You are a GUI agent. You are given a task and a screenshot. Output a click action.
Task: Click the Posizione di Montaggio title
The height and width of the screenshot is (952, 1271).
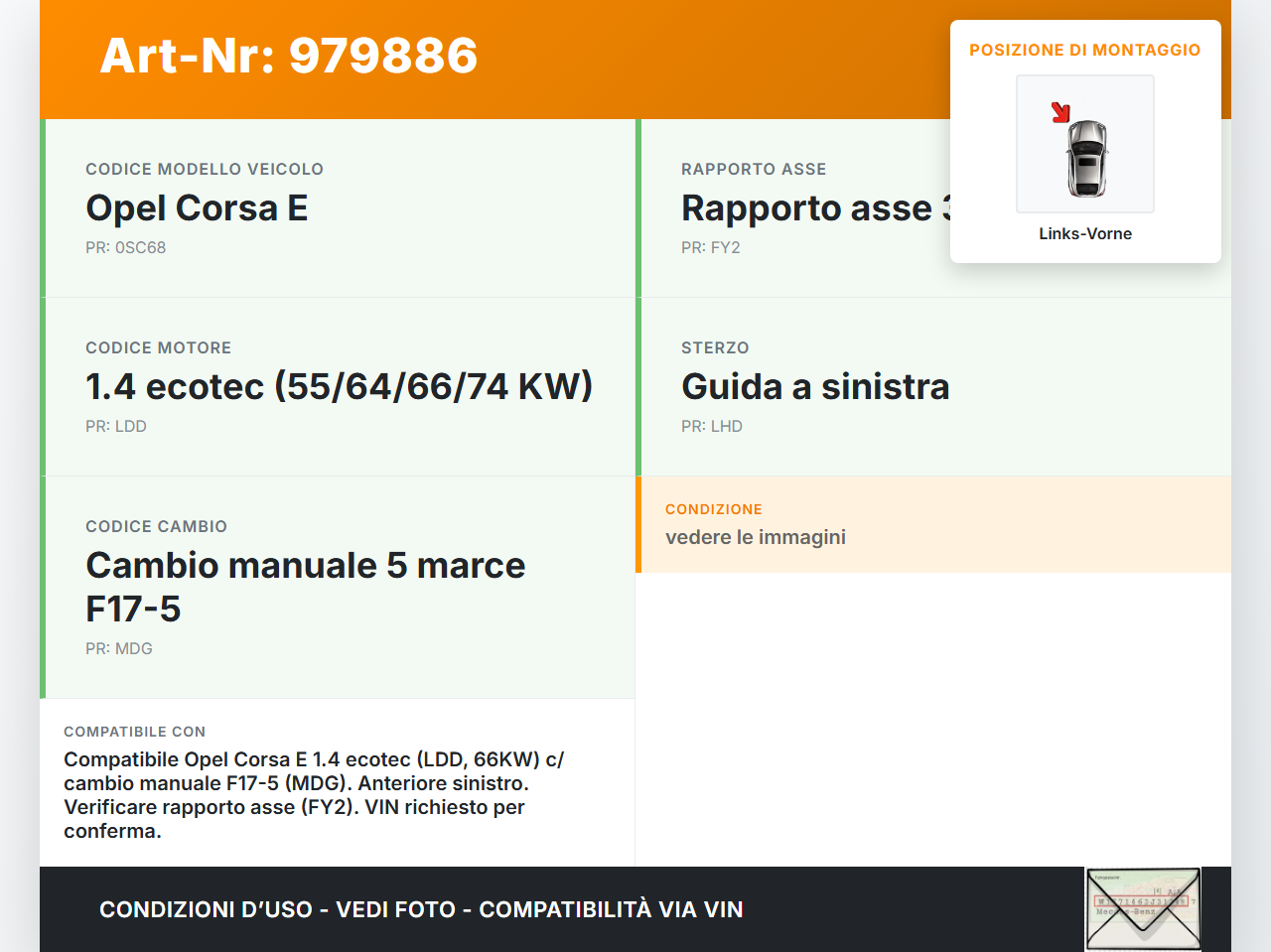[1084, 50]
